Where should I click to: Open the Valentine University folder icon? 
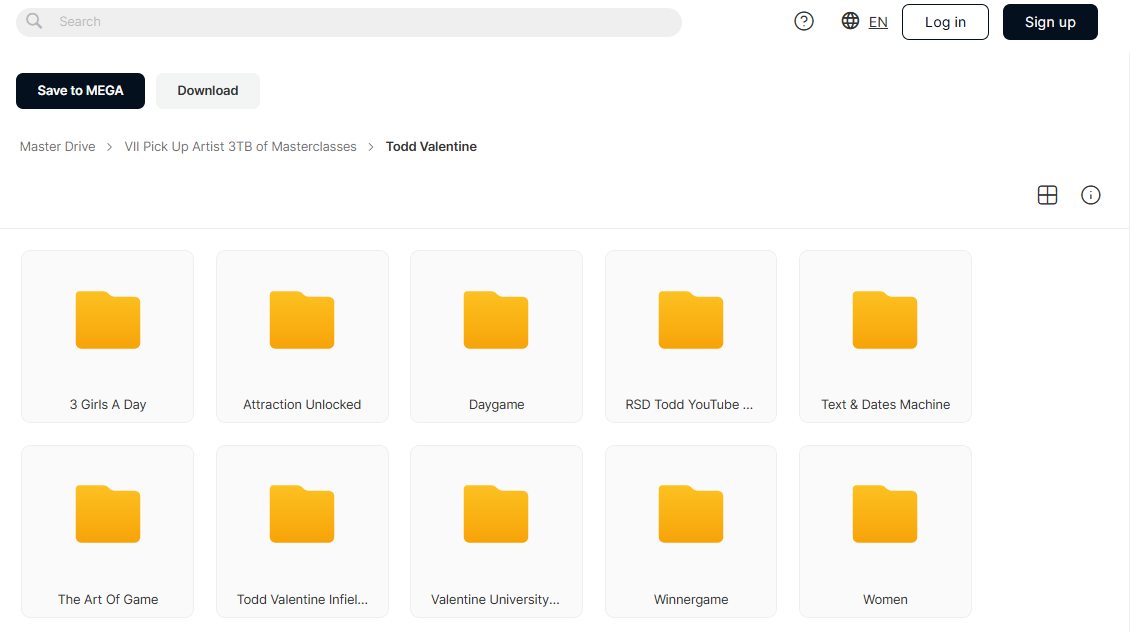tap(496, 514)
